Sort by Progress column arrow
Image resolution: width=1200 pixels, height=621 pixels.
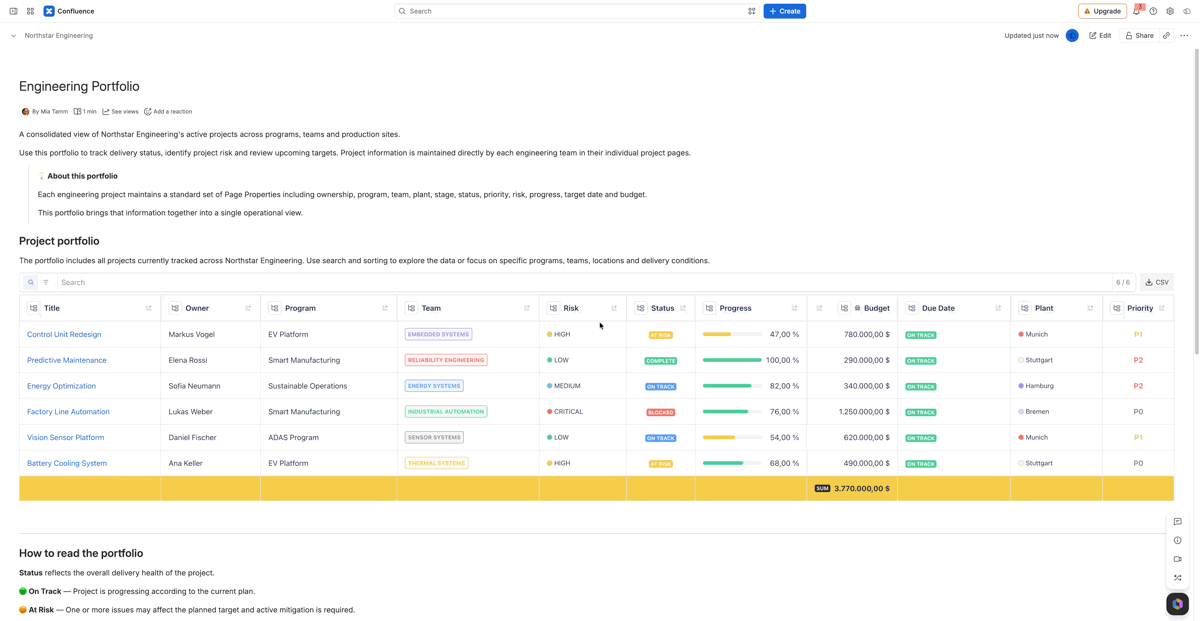coord(795,308)
